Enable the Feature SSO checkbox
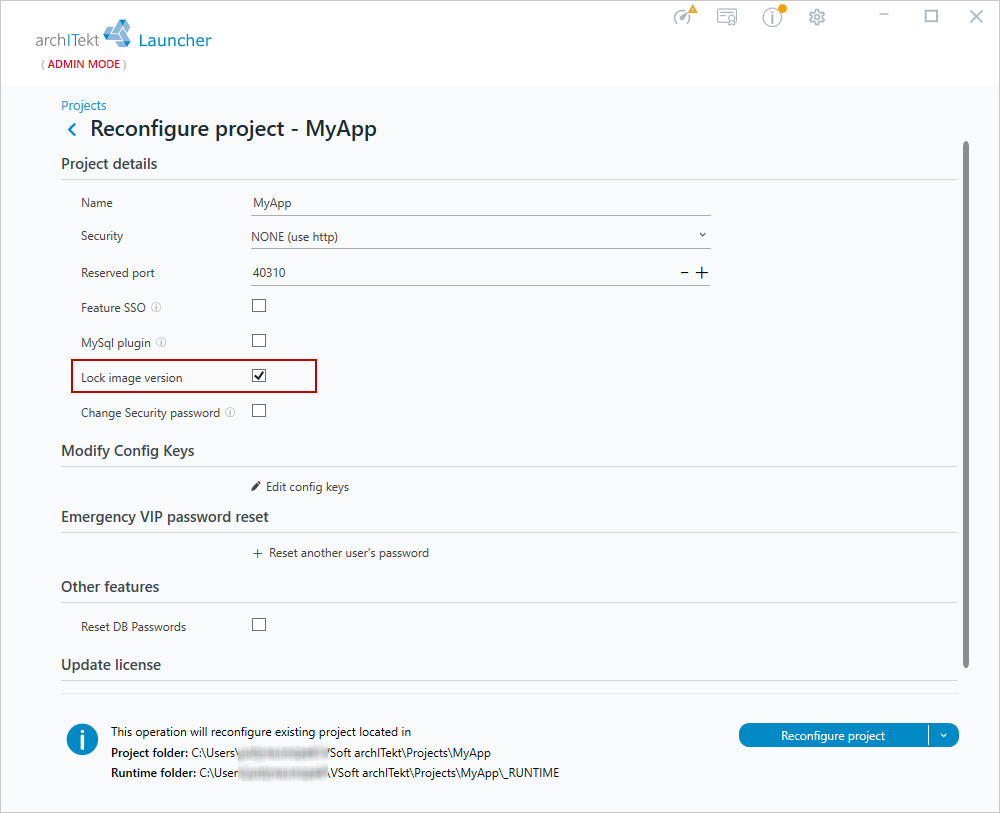This screenshot has height=813, width=1000. 259,305
